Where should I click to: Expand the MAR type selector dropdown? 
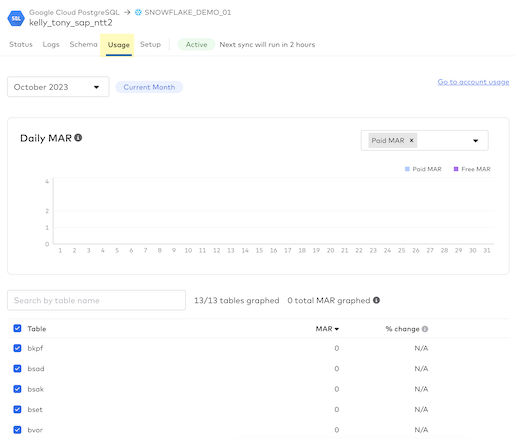pyautogui.click(x=476, y=141)
